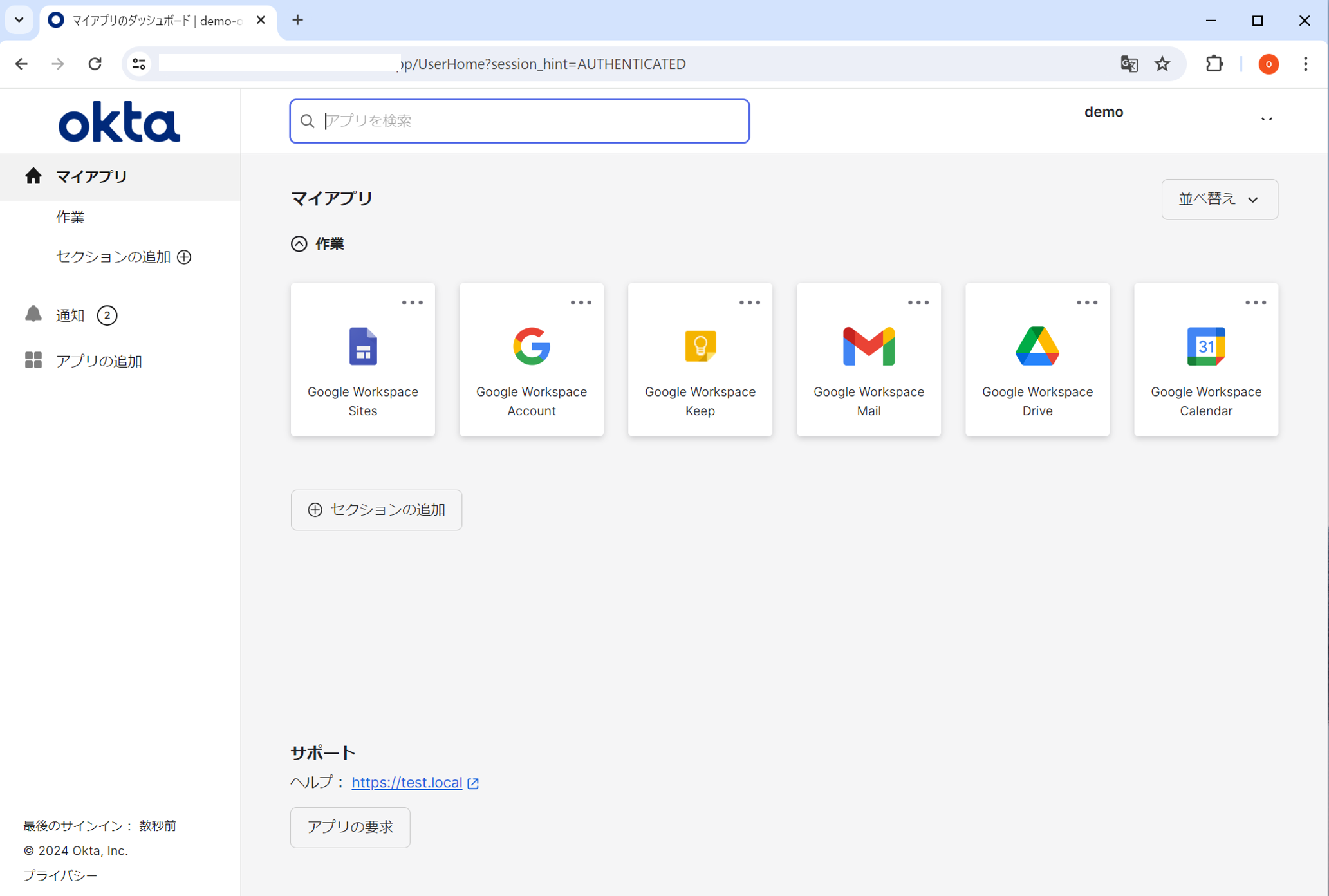The height and width of the screenshot is (896, 1329).
Task: Close the マイアプリのダッシュボード browser tab
Action: [261, 21]
